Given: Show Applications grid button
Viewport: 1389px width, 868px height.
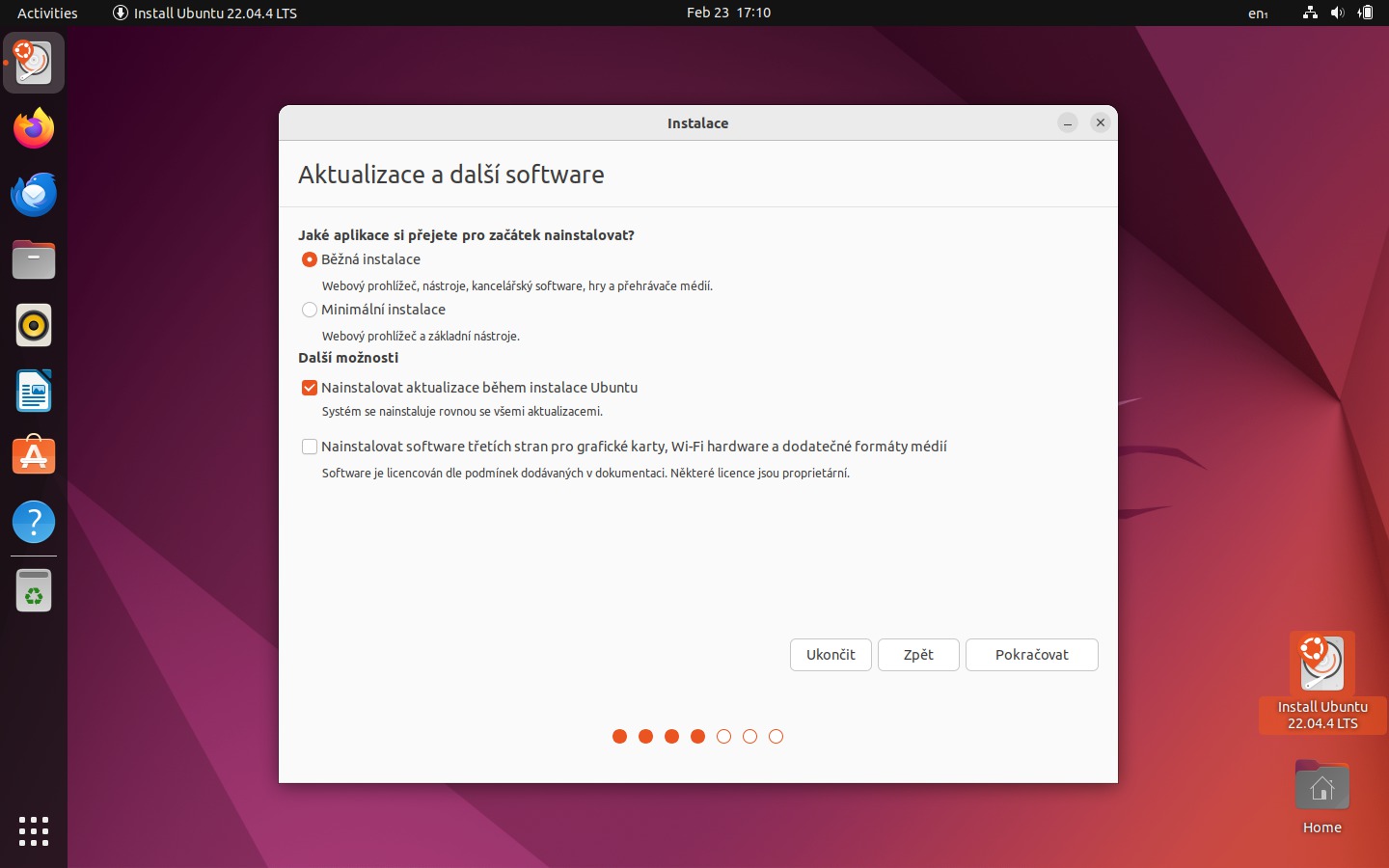Looking at the screenshot, I should [x=34, y=830].
